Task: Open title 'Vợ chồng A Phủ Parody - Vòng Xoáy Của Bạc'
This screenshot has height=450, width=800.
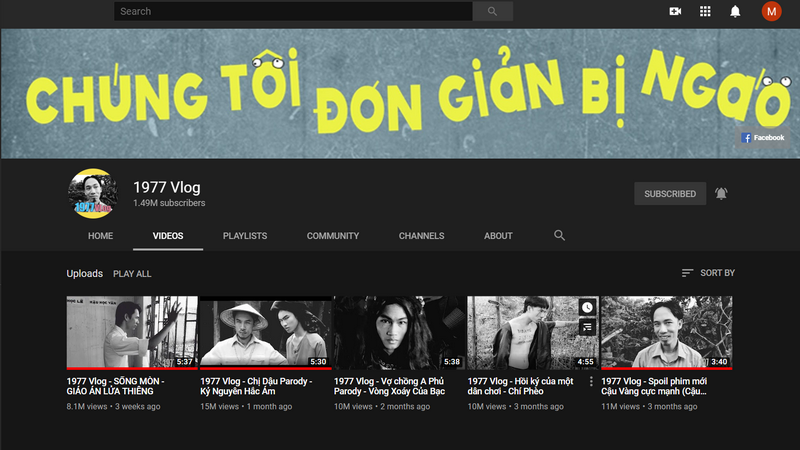Action: [389, 386]
